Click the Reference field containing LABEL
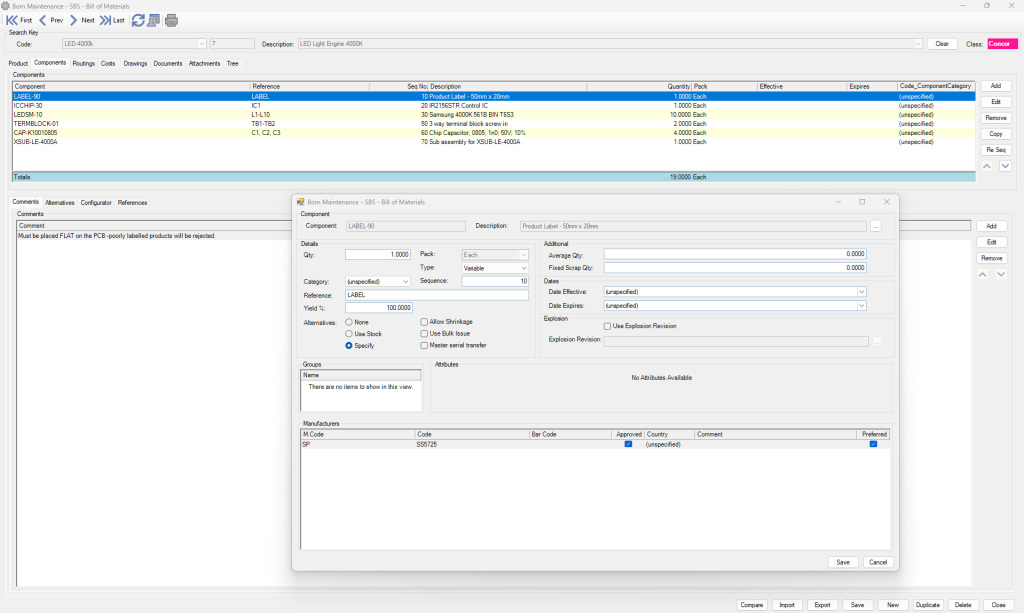 pyautogui.click(x=437, y=295)
